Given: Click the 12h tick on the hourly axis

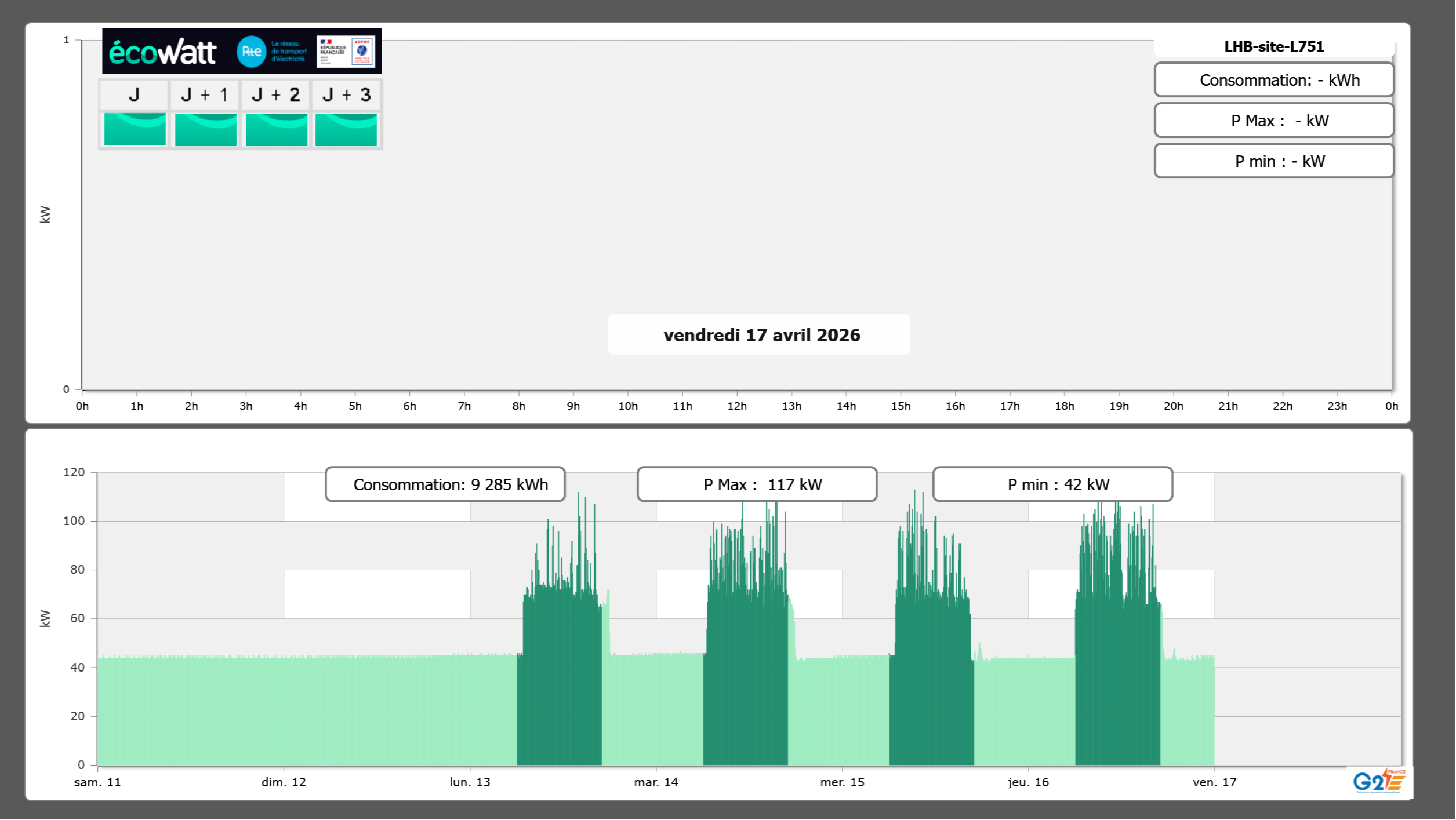Looking at the screenshot, I should tap(736, 406).
